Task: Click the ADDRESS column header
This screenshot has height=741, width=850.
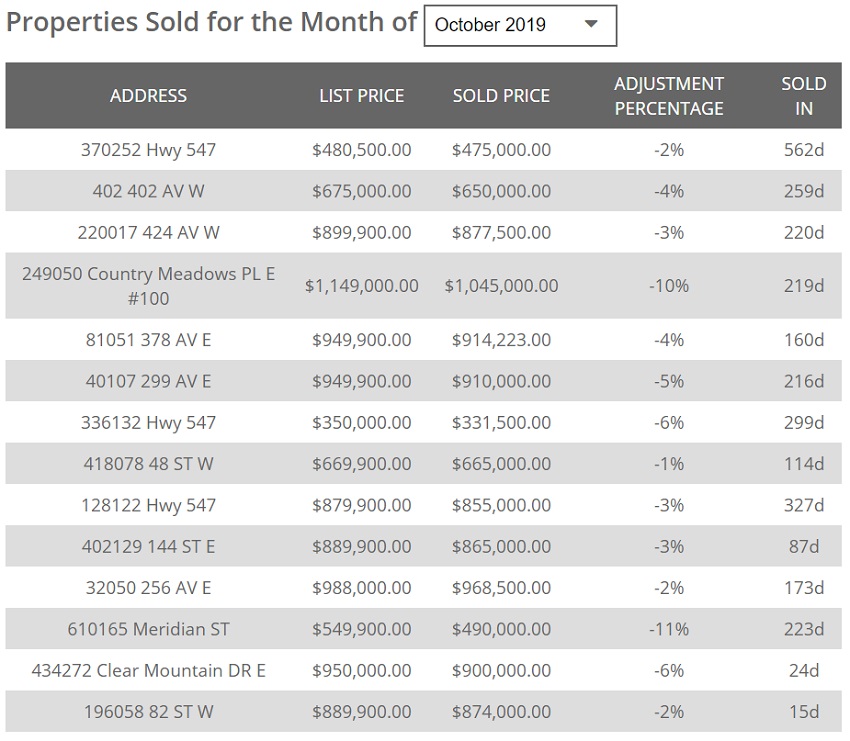Action: [x=148, y=96]
